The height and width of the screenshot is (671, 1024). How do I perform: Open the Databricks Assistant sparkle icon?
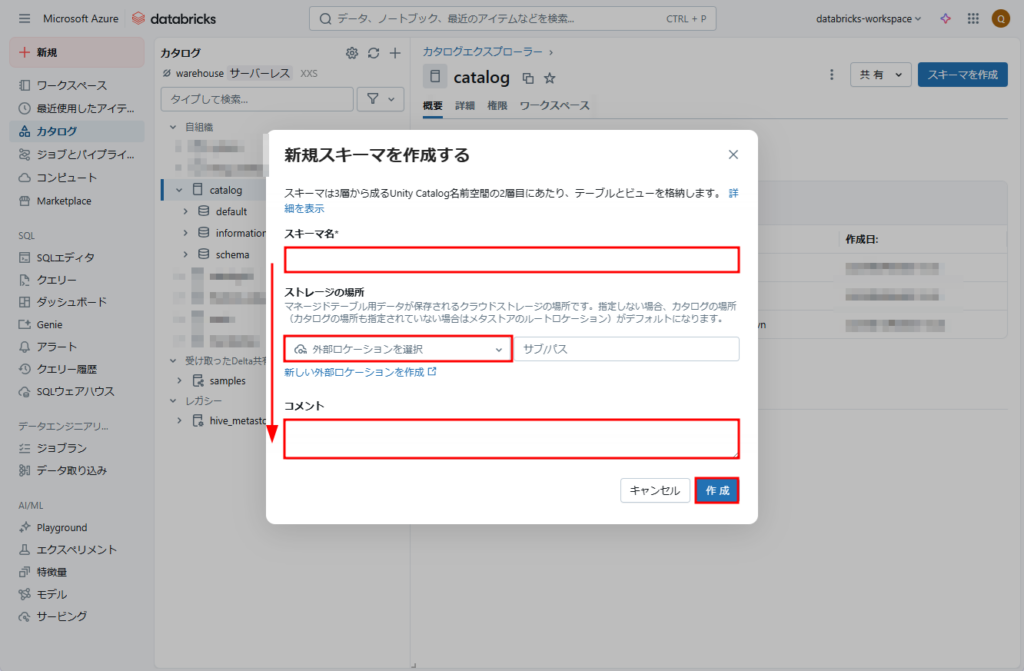click(x=945, y=18)
